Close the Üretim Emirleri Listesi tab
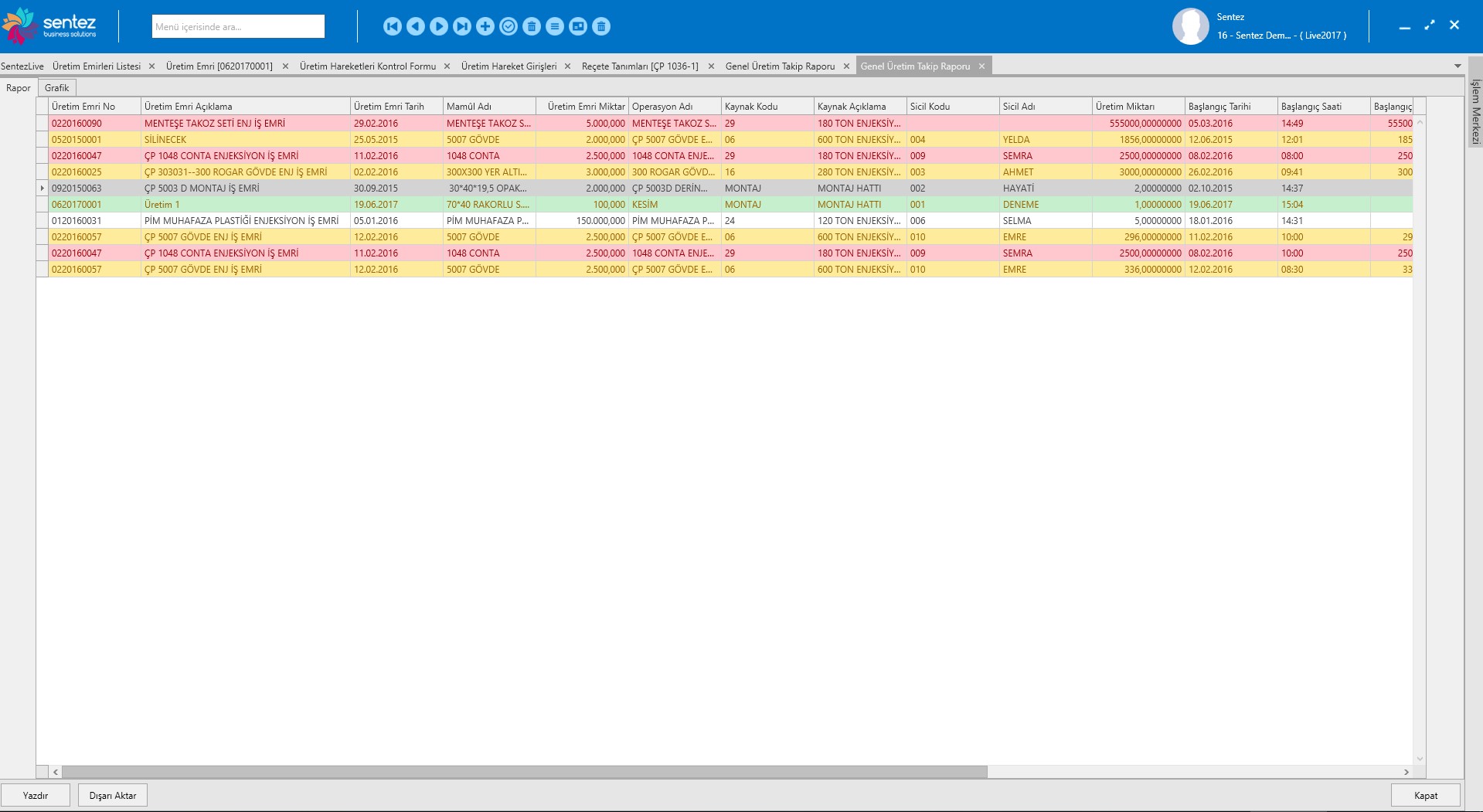The image size is (1483, 812). pyautogui.click(x=151, y=66)
